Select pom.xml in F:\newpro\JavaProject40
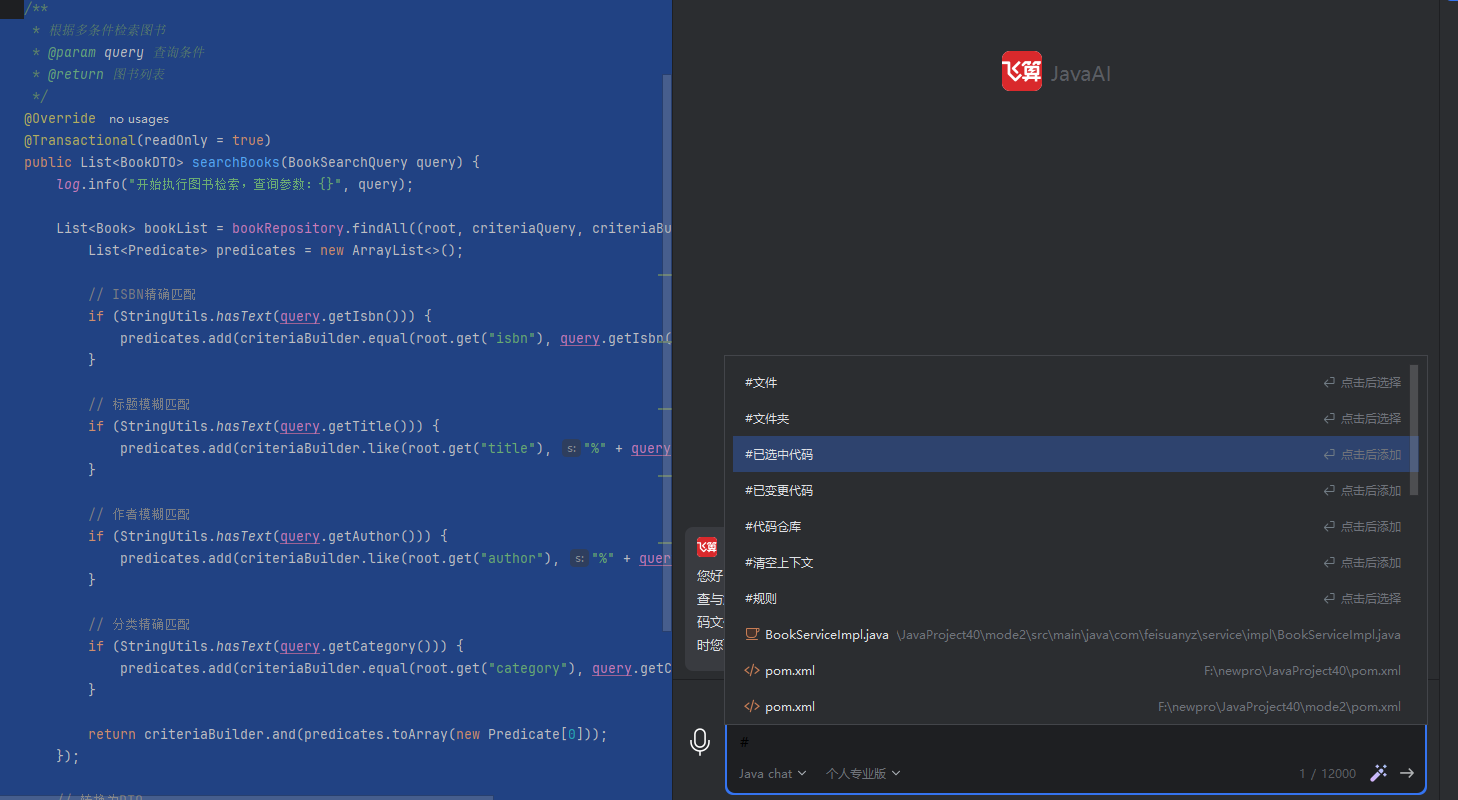This screenshot has width=1458, height=800. point(790,671)
